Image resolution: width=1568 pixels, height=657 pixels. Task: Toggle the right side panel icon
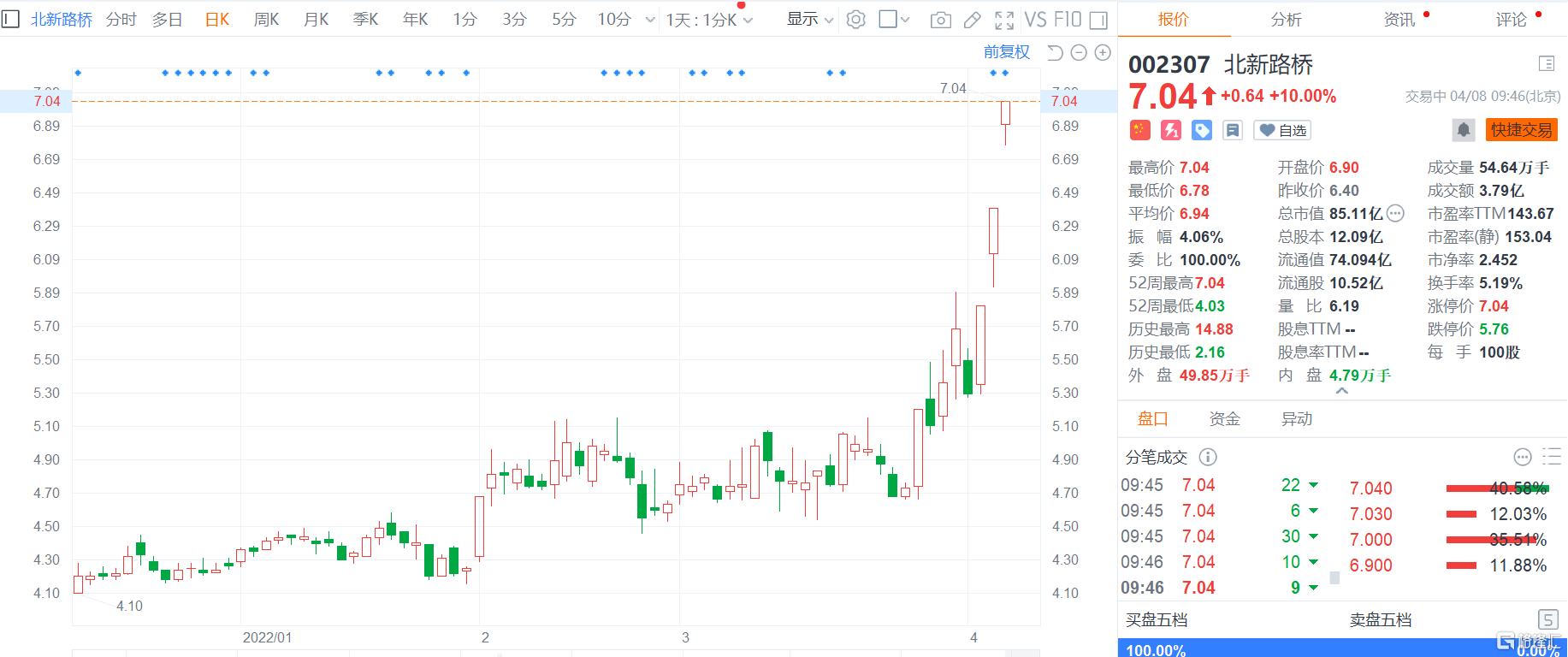tap(1098, 20)
